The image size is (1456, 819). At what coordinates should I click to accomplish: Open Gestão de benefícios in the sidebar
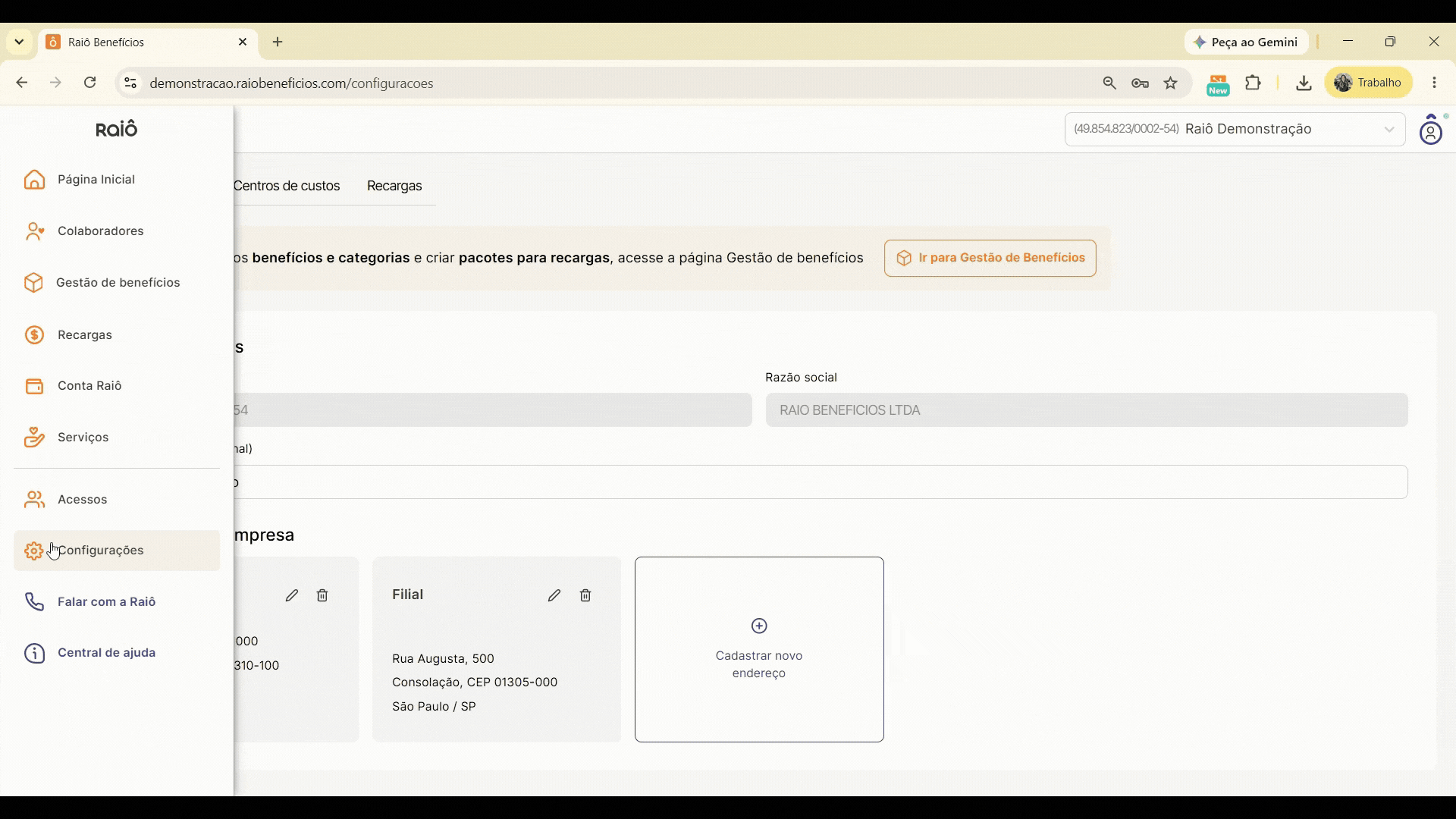coord(117,283)
